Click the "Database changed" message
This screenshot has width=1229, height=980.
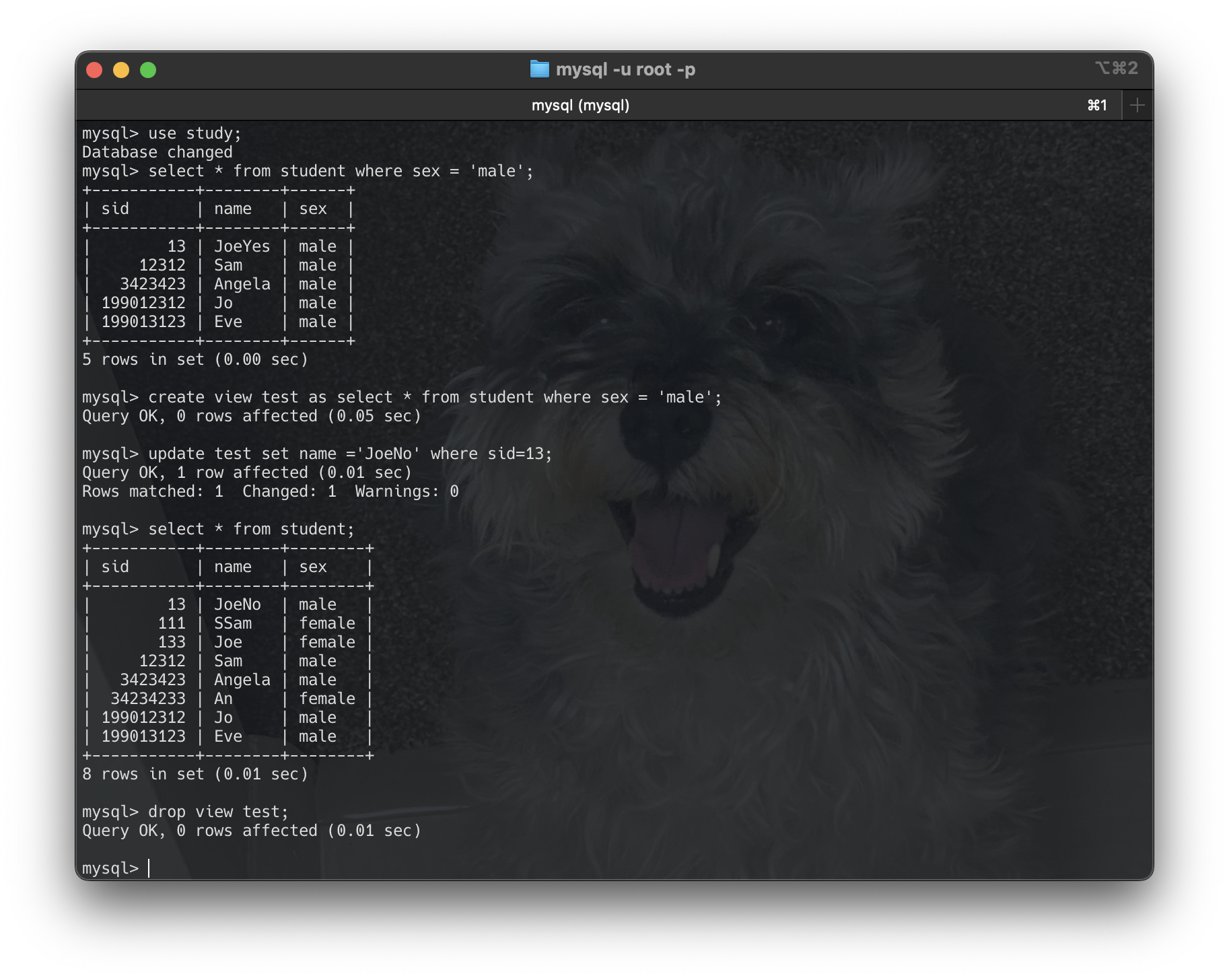click(157, 151)
